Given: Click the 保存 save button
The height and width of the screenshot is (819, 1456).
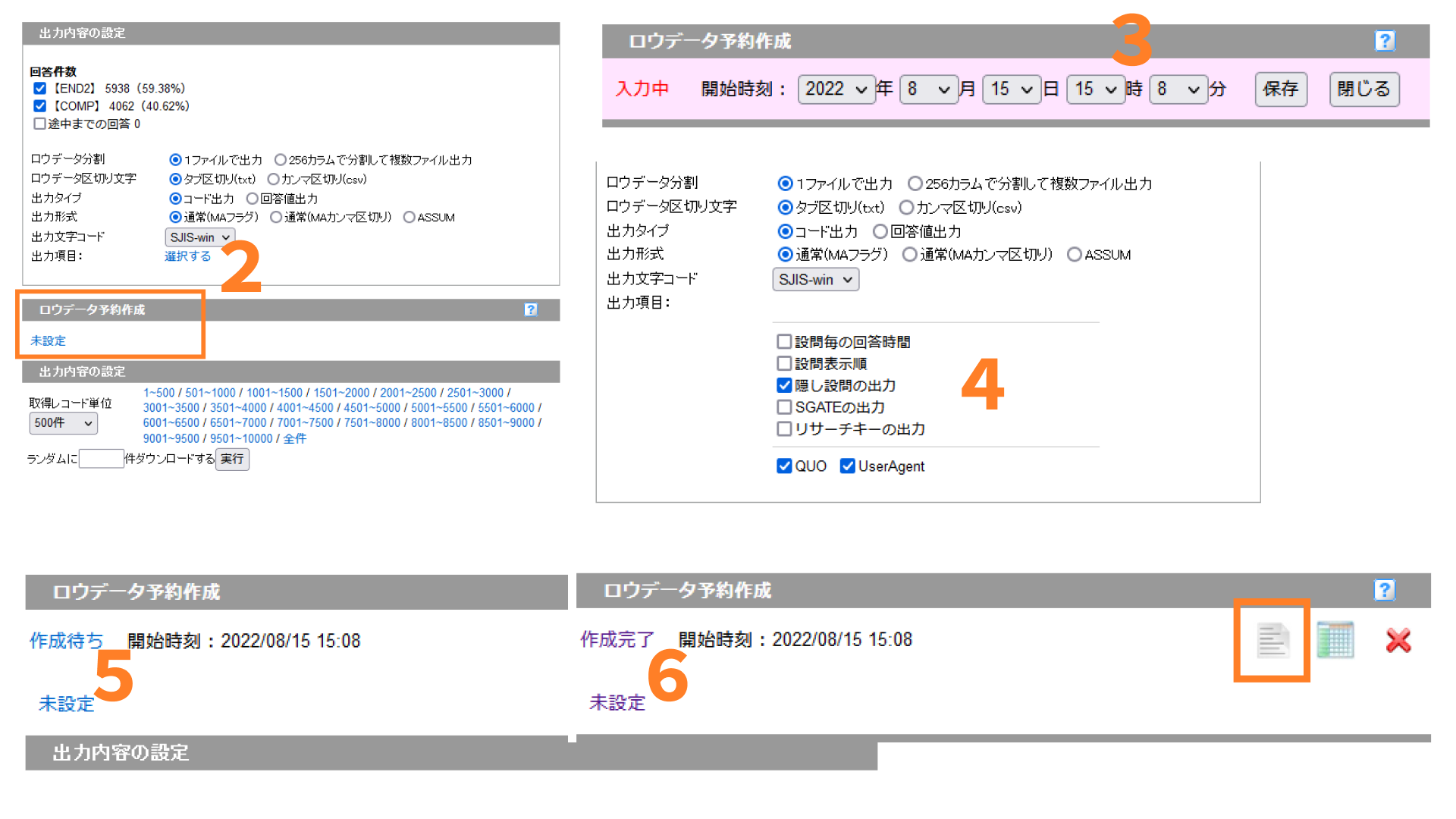Looking at the screenshot, I should pyautogui.click(x=1280, y=89).
